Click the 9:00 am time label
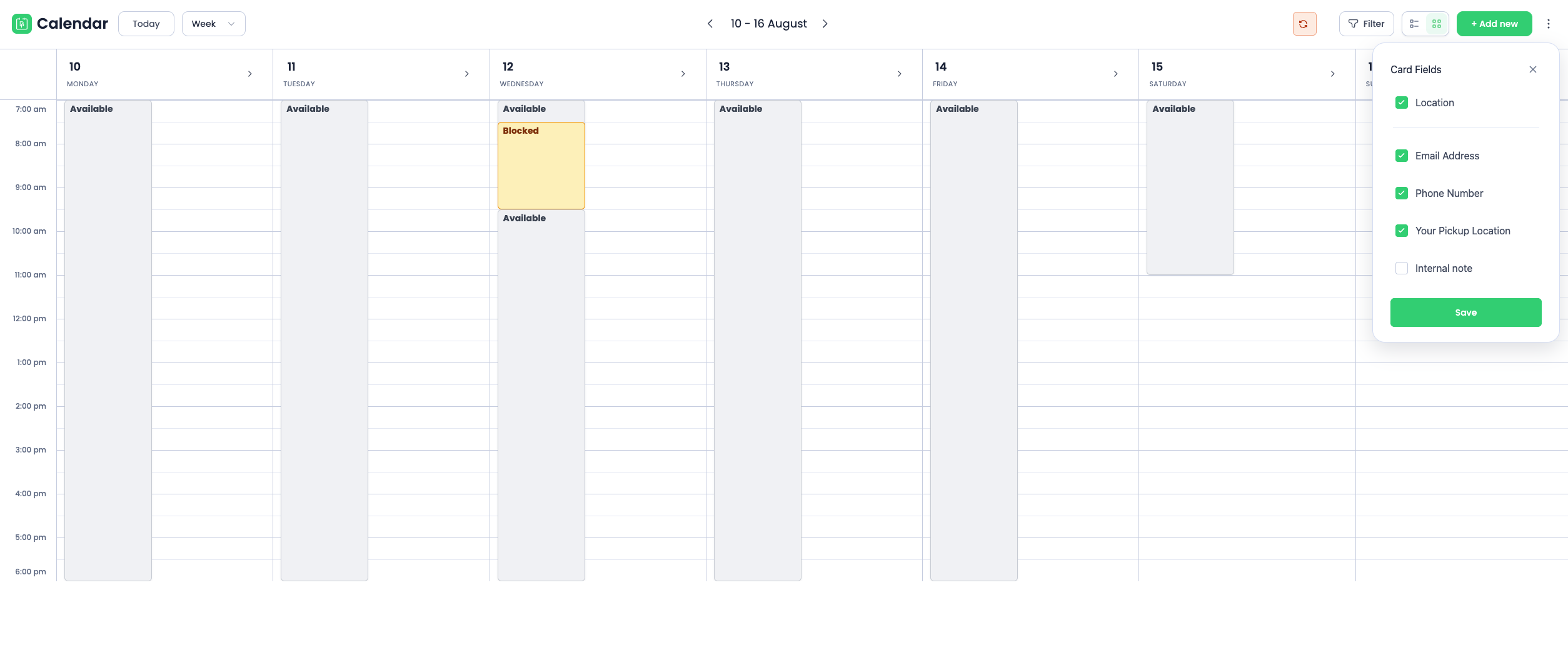 click(x=31, y=187)
